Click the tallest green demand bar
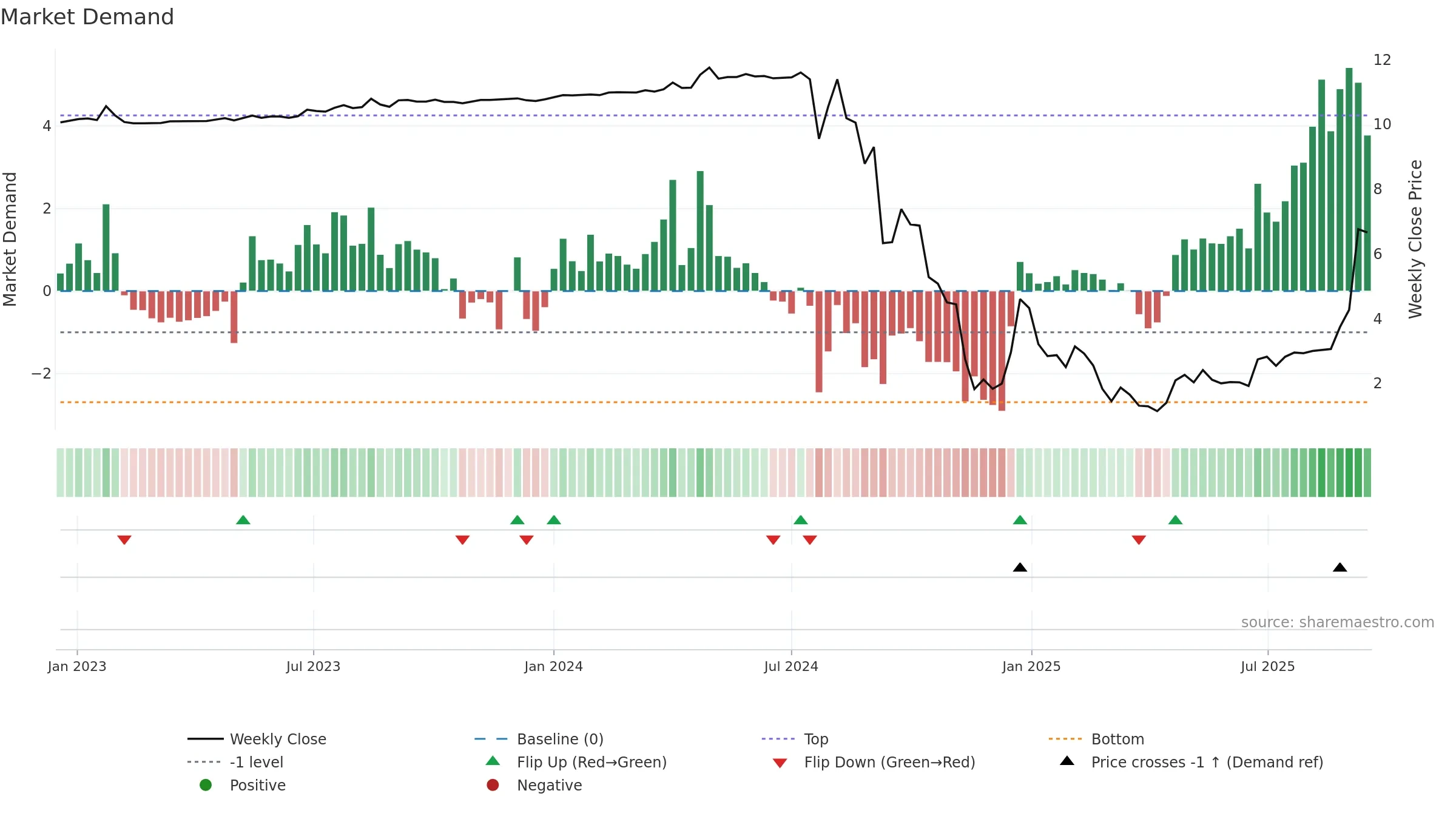The image size is (1456, 819). (x=1349, y=180)
